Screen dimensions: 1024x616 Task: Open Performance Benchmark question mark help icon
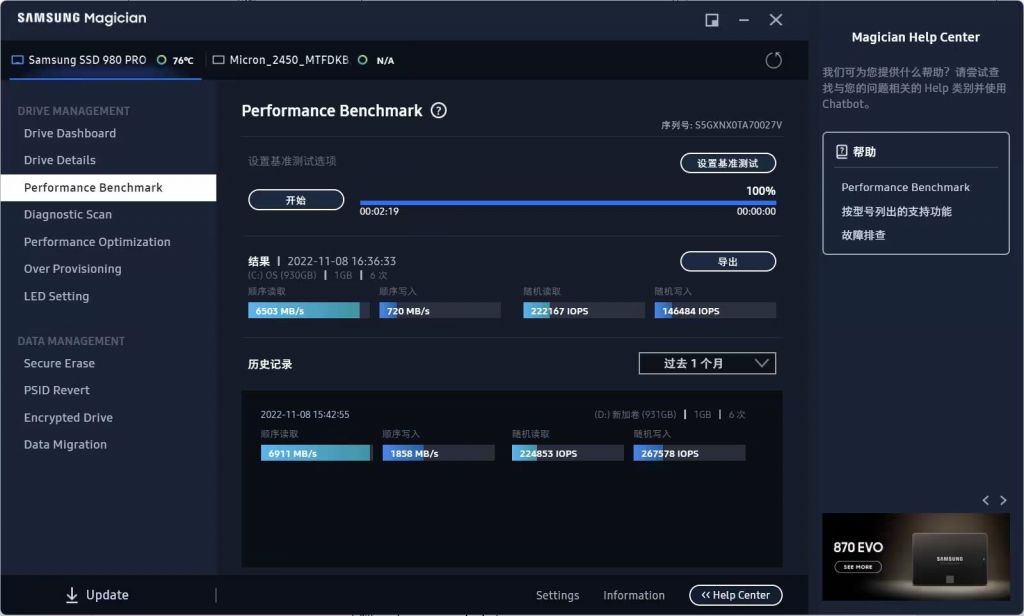pos(438,111)
